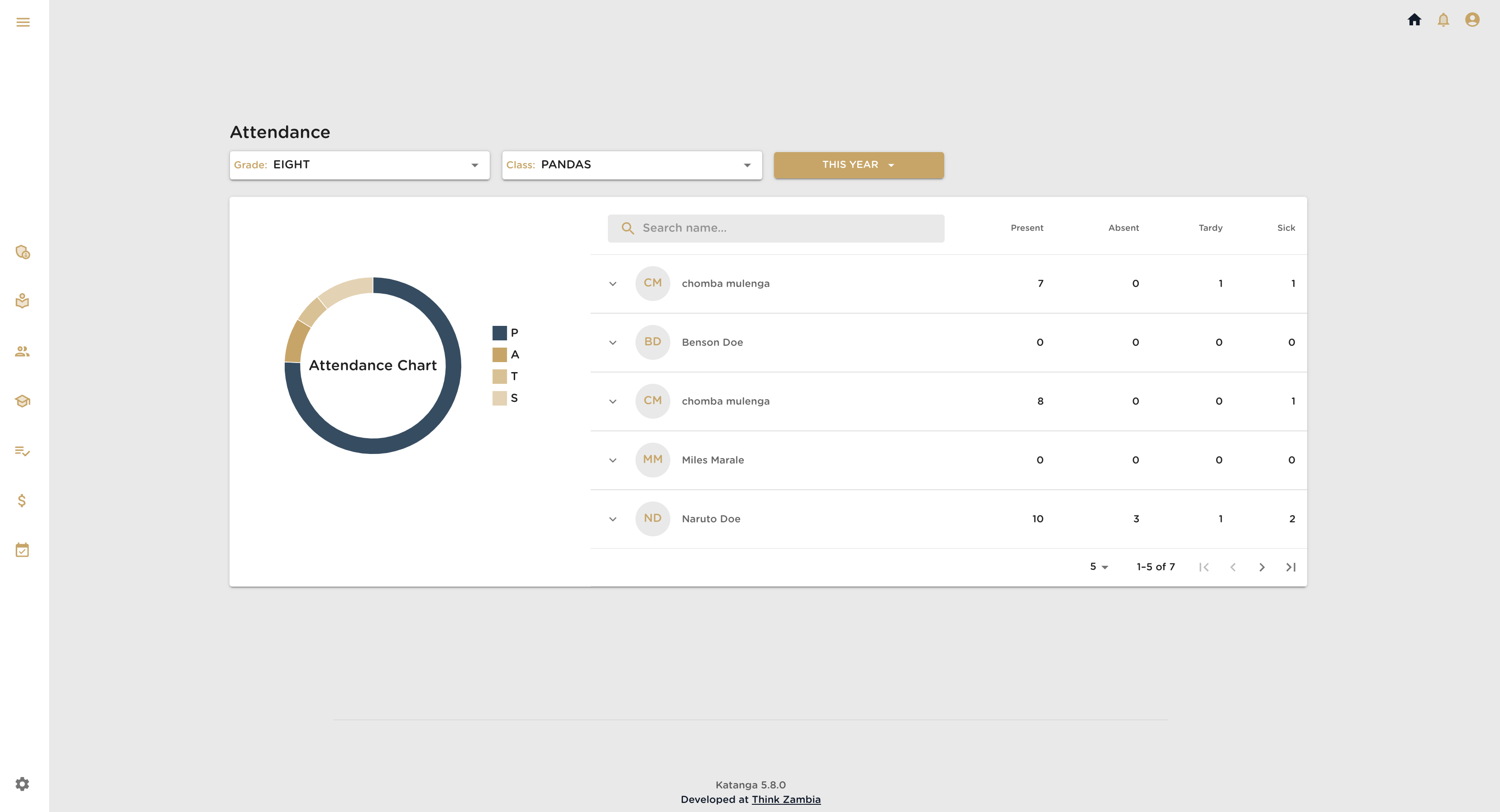Open the dollar sign finance icon

coord(22,500)
